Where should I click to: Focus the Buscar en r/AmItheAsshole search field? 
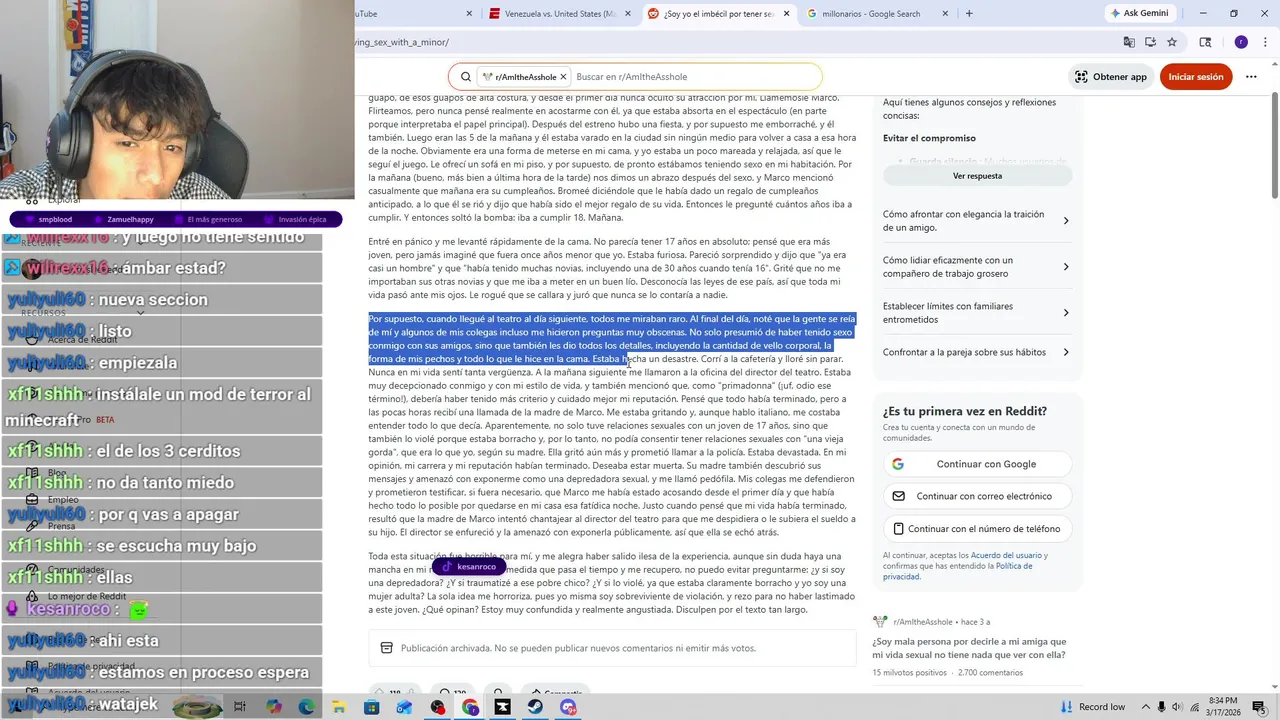(x=695, y=77)
